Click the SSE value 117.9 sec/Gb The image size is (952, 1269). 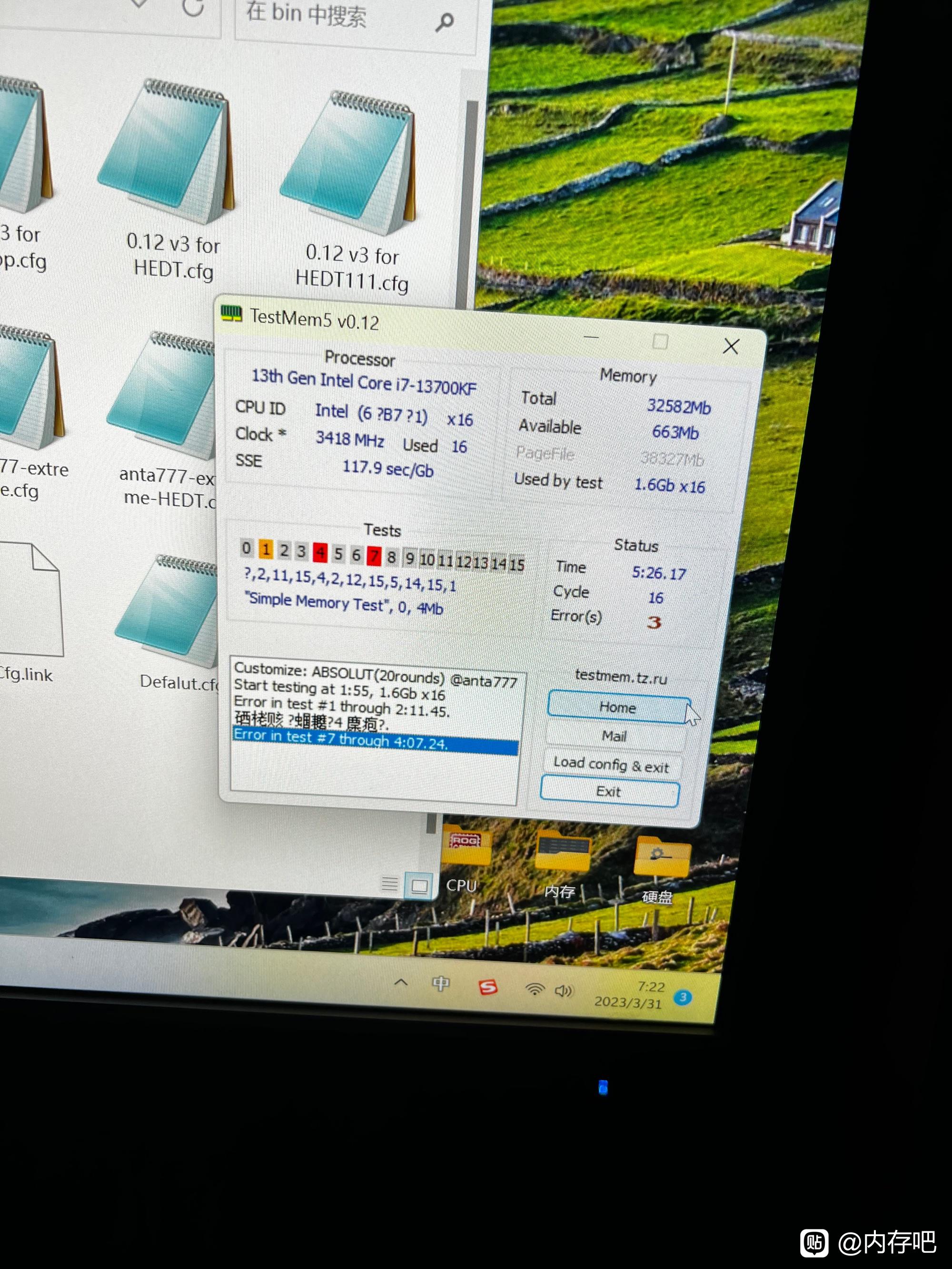388,468
